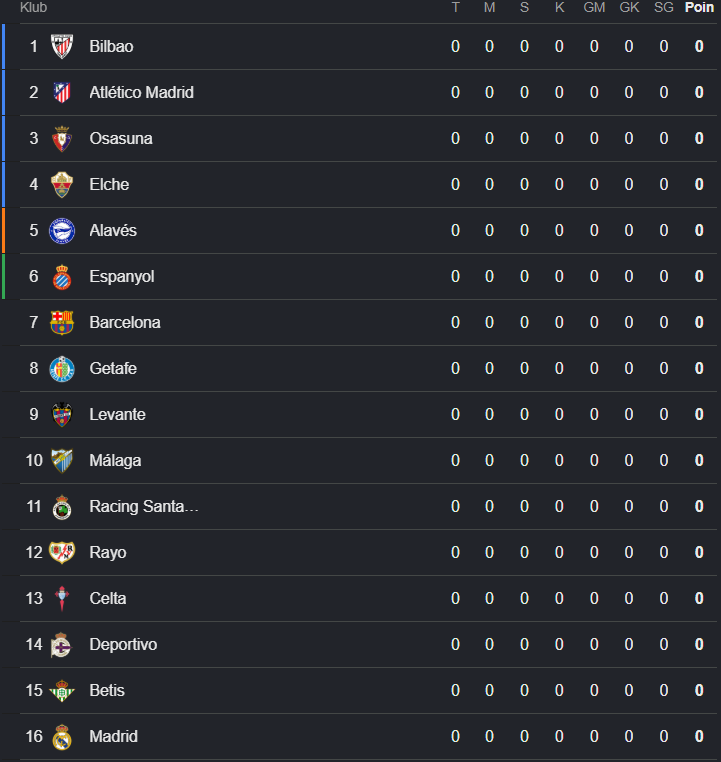721x762 pixels.
Task: Click the Real Madrid crest icon
Action: tap(62, 736)
